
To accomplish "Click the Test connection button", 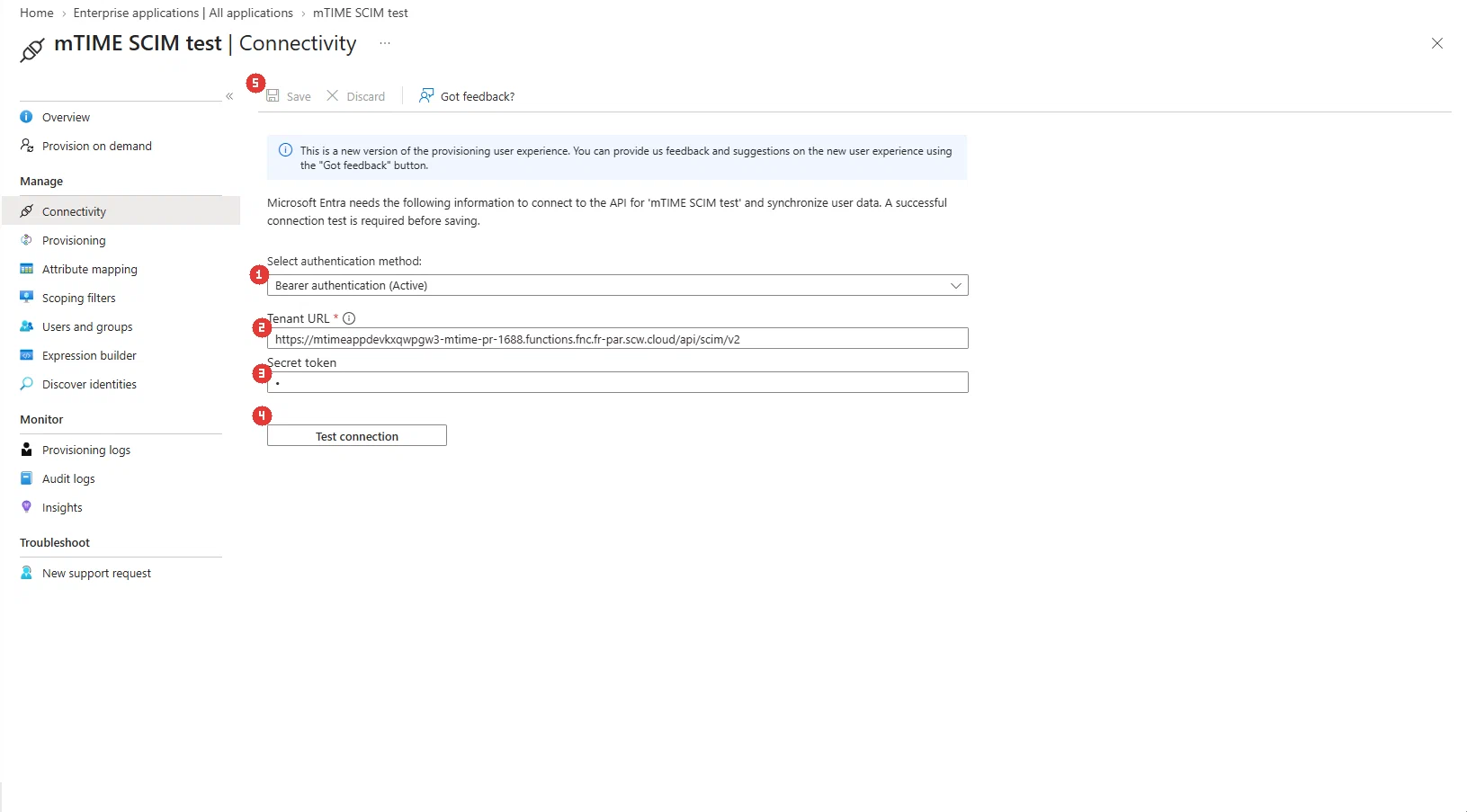I will pos(357,436).
